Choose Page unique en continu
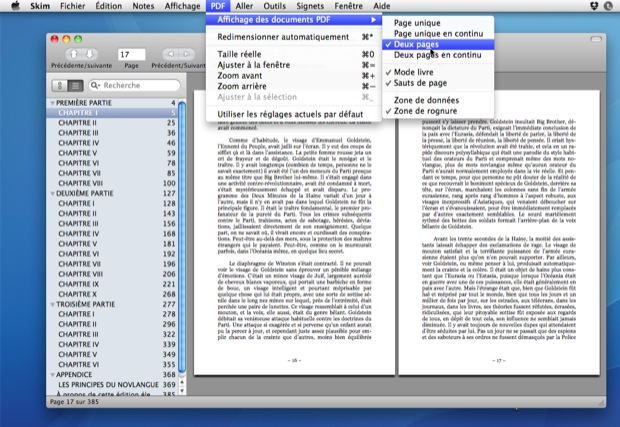Viewport: 620px width, 427px height. pyautogui.click(x=439, y=34)
